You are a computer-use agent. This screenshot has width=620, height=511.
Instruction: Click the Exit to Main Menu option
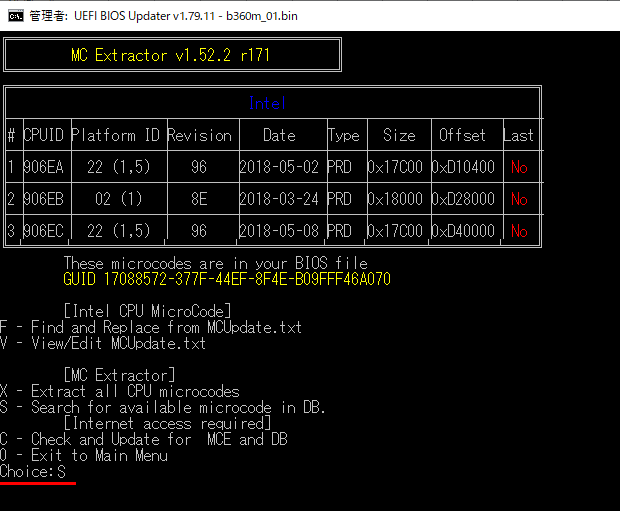[x=84, y=455]
